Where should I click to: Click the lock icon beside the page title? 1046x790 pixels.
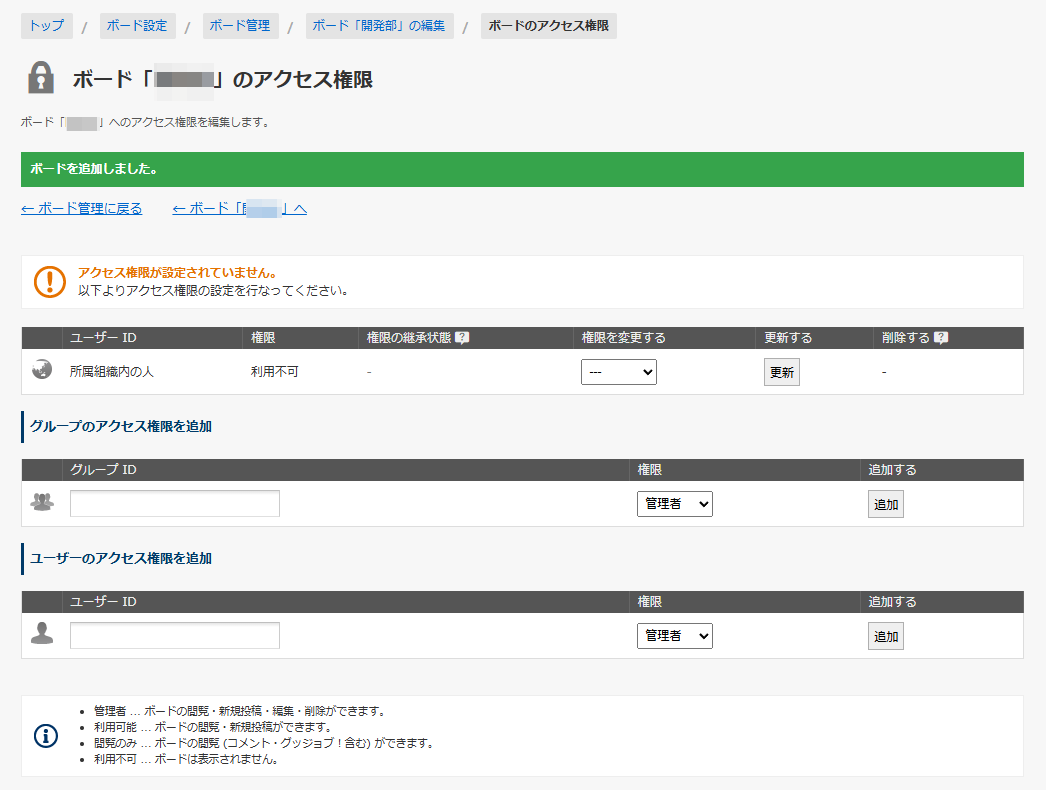pyautogui.click(x=41, y=77)
